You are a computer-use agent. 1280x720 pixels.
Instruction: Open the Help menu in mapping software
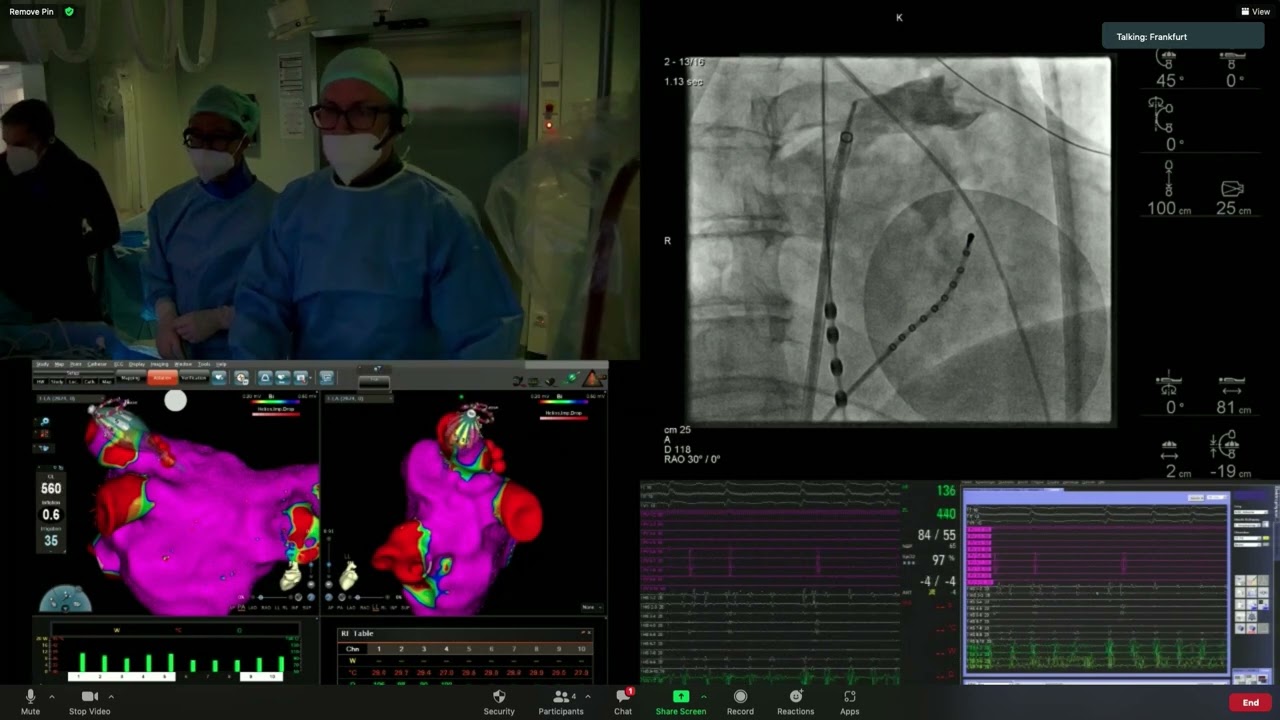[x=221, y=364]
